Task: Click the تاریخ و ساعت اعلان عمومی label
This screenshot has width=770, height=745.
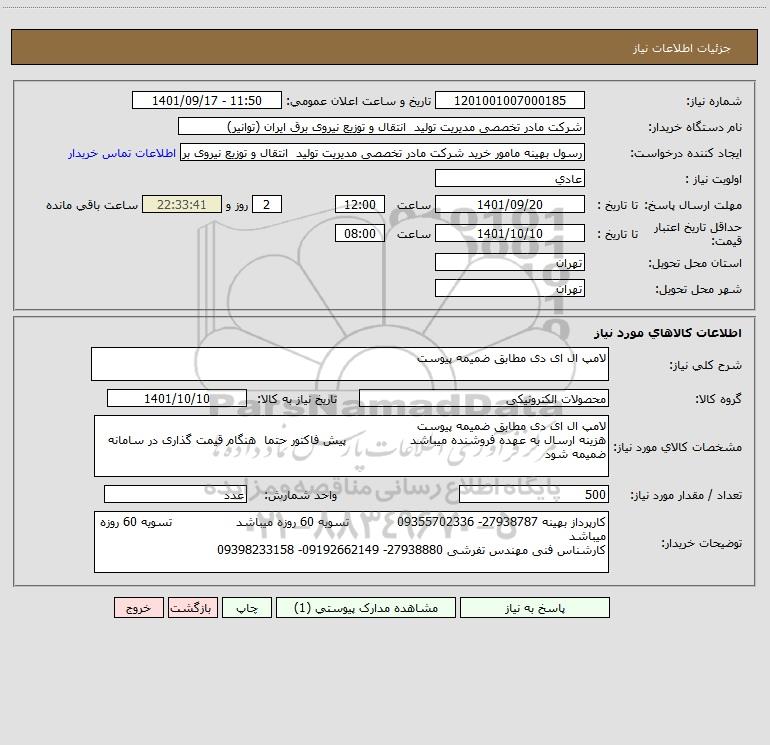Action: 359,101
